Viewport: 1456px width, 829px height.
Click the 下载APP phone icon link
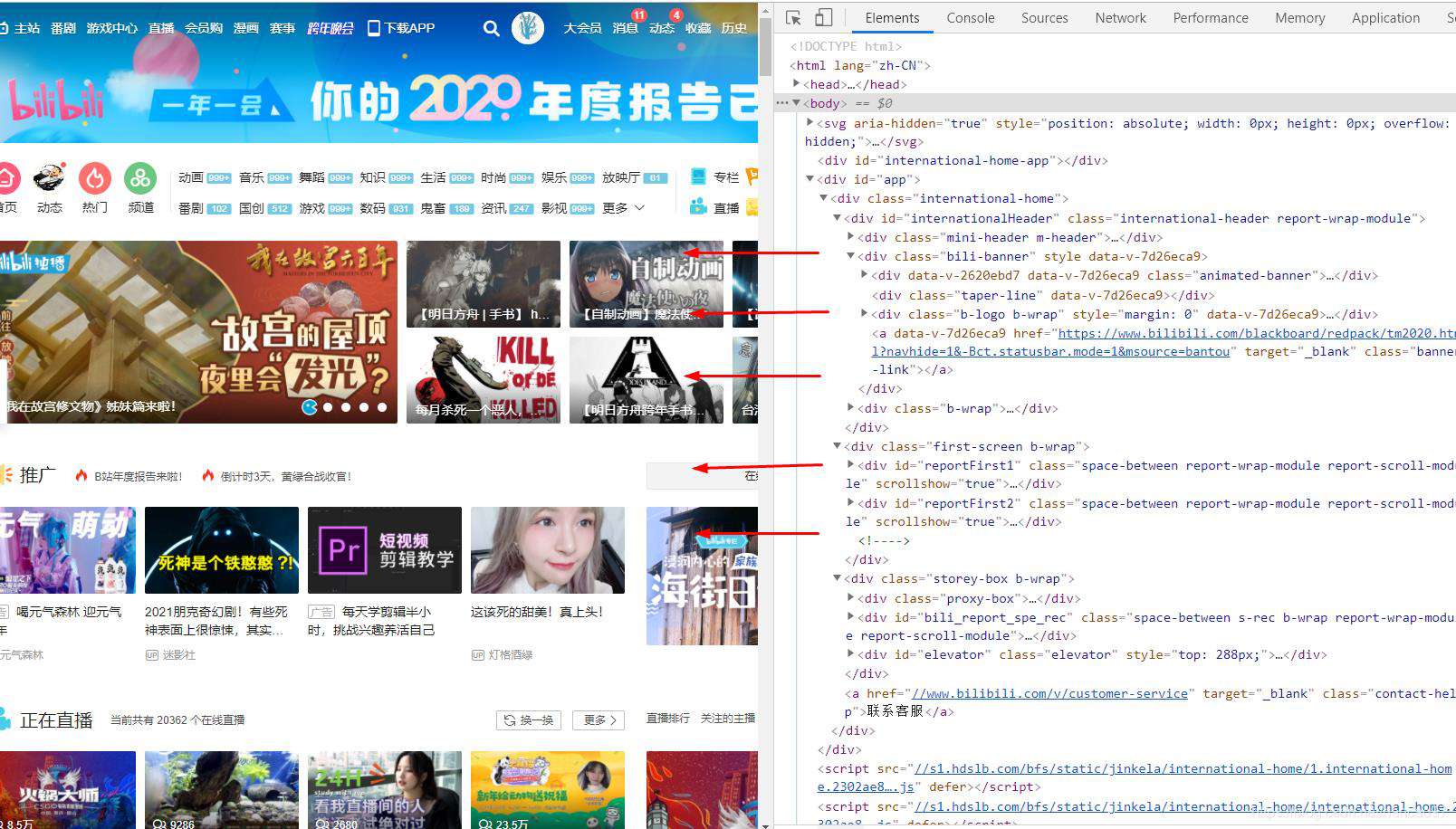401,28
